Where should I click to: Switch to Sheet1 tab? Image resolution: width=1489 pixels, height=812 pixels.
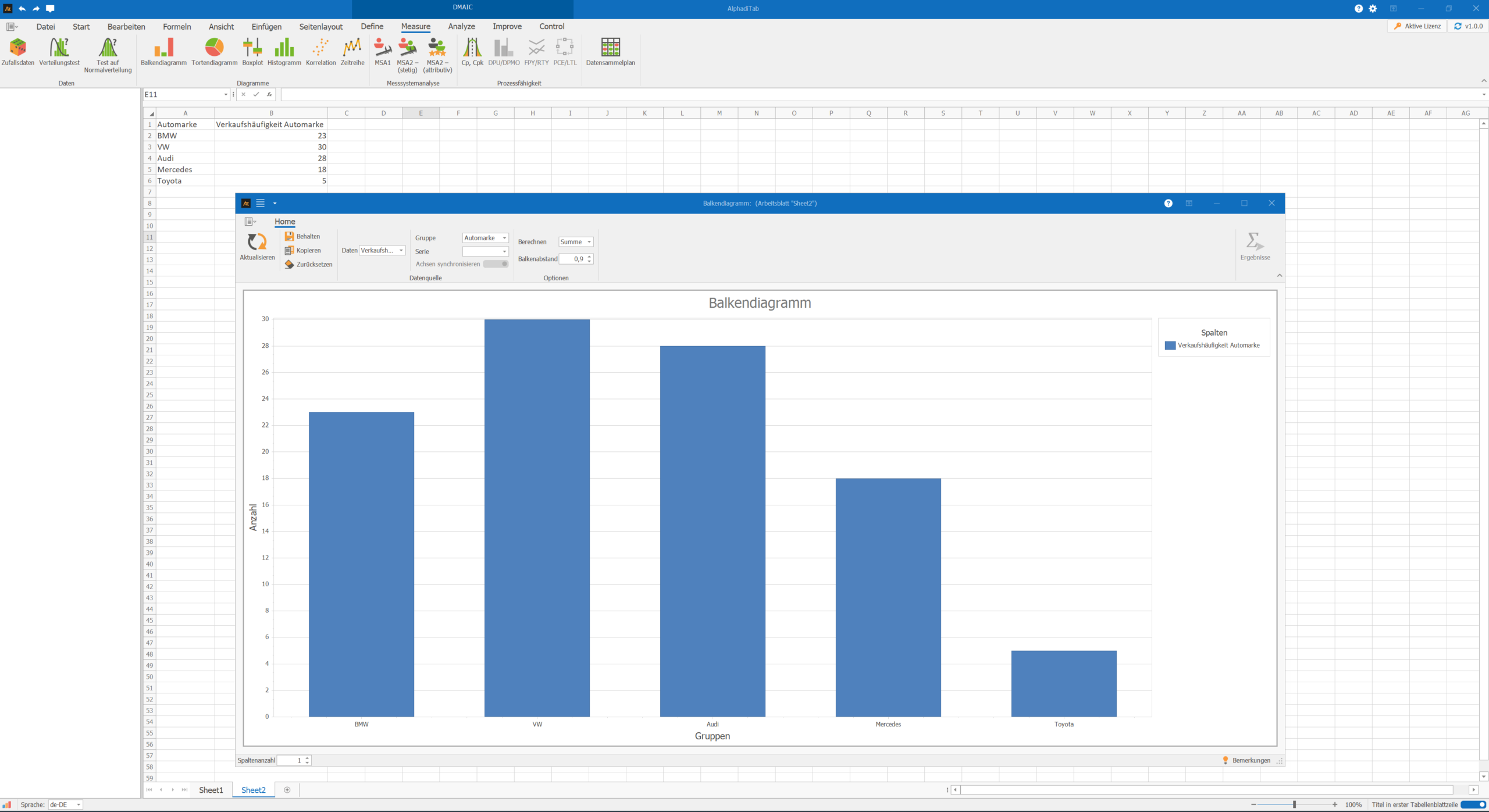pos(211,790)
